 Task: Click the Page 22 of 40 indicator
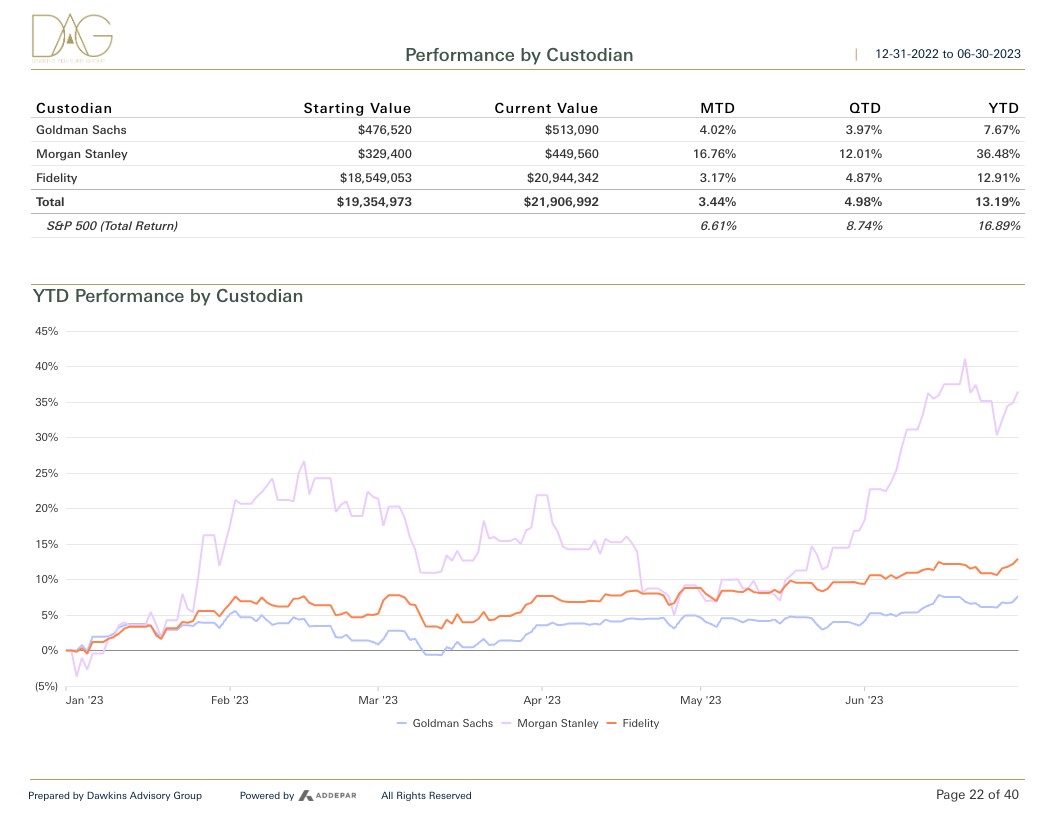point(977,795)
